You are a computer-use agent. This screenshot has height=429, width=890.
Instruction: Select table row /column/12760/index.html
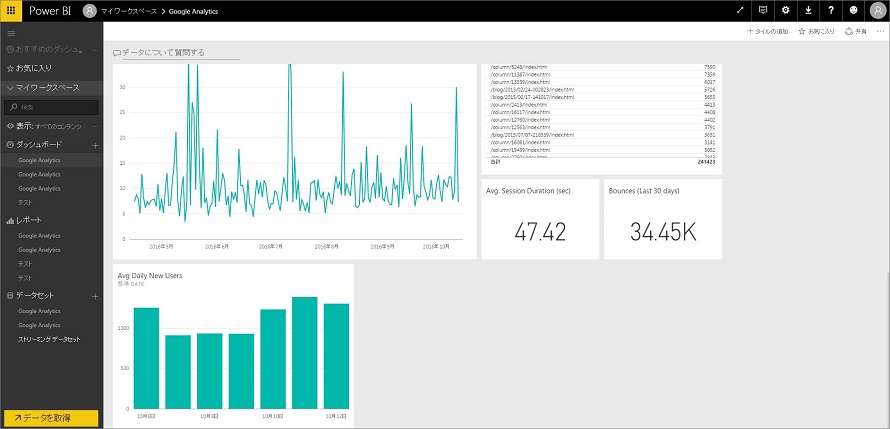pos(602,120)
